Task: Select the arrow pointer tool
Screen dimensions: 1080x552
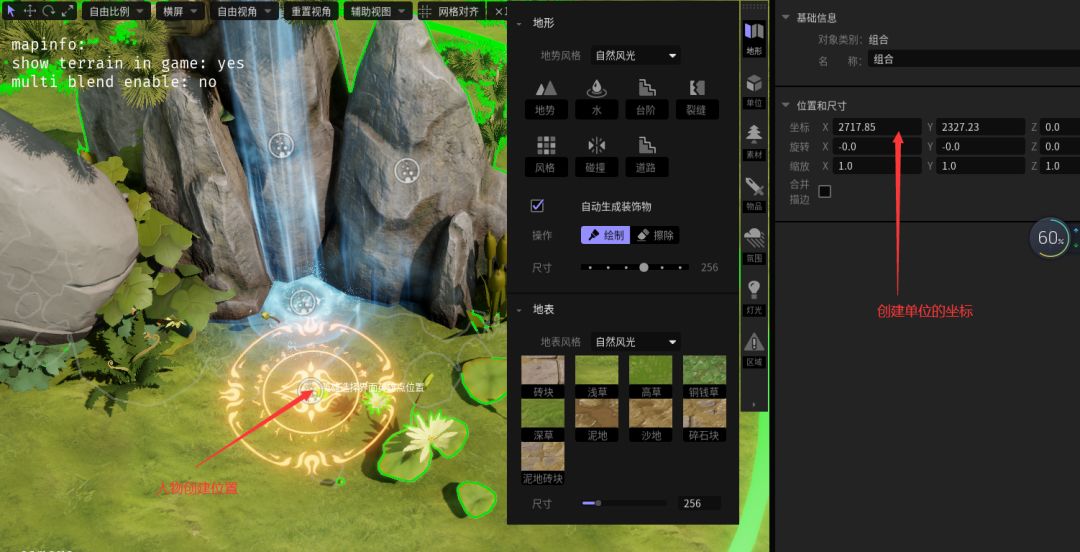Action: pyautogui.click(x=11, y=11)
